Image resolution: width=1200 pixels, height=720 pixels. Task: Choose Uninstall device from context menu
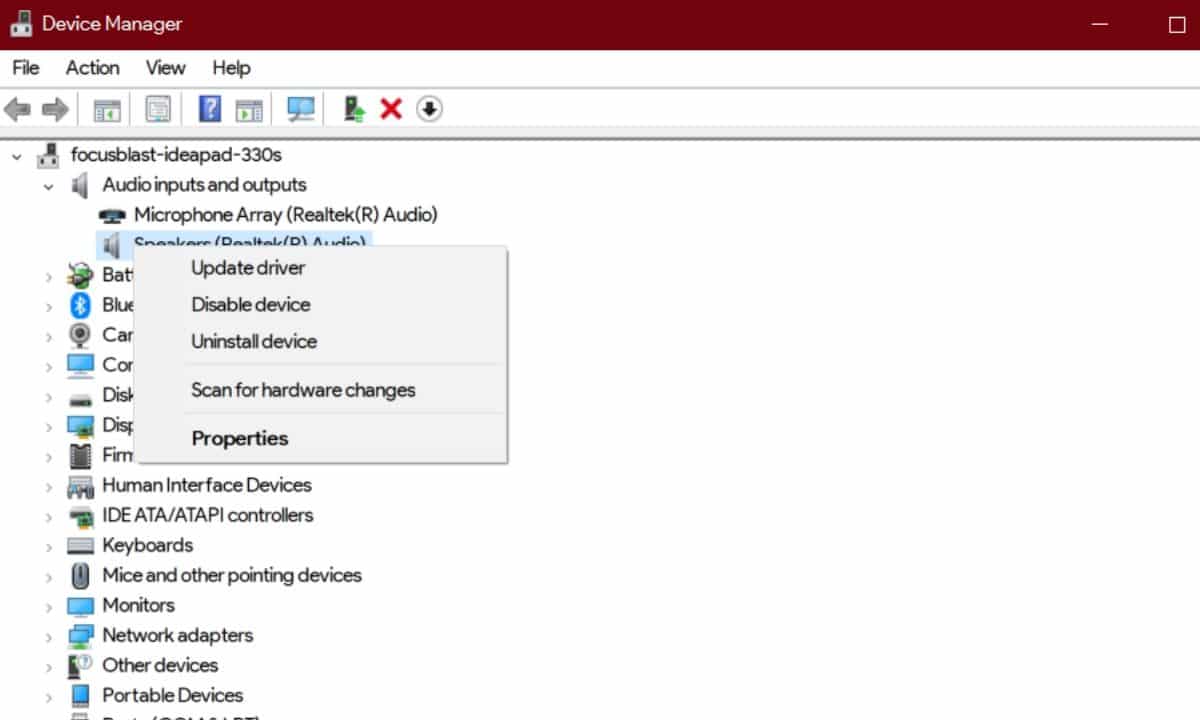tap(254, 342)
